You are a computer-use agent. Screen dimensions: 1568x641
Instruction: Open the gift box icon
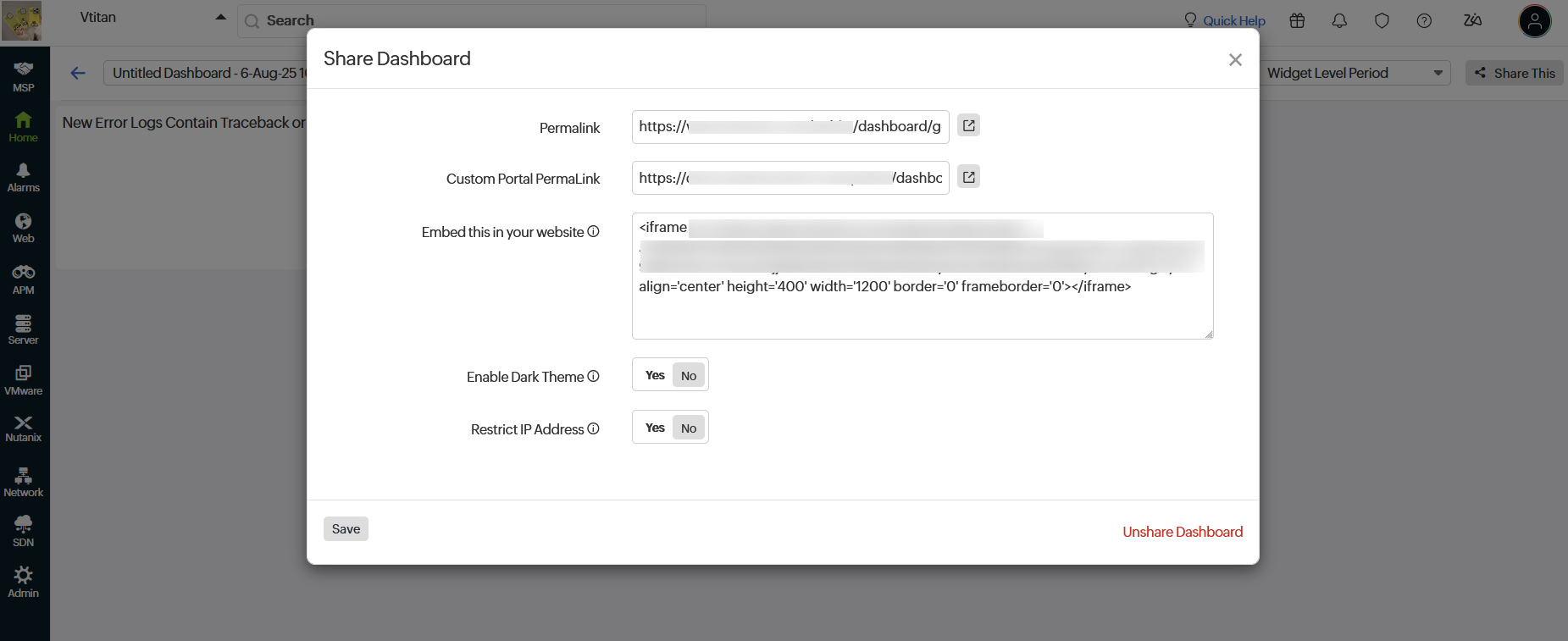pos(1297,21)
